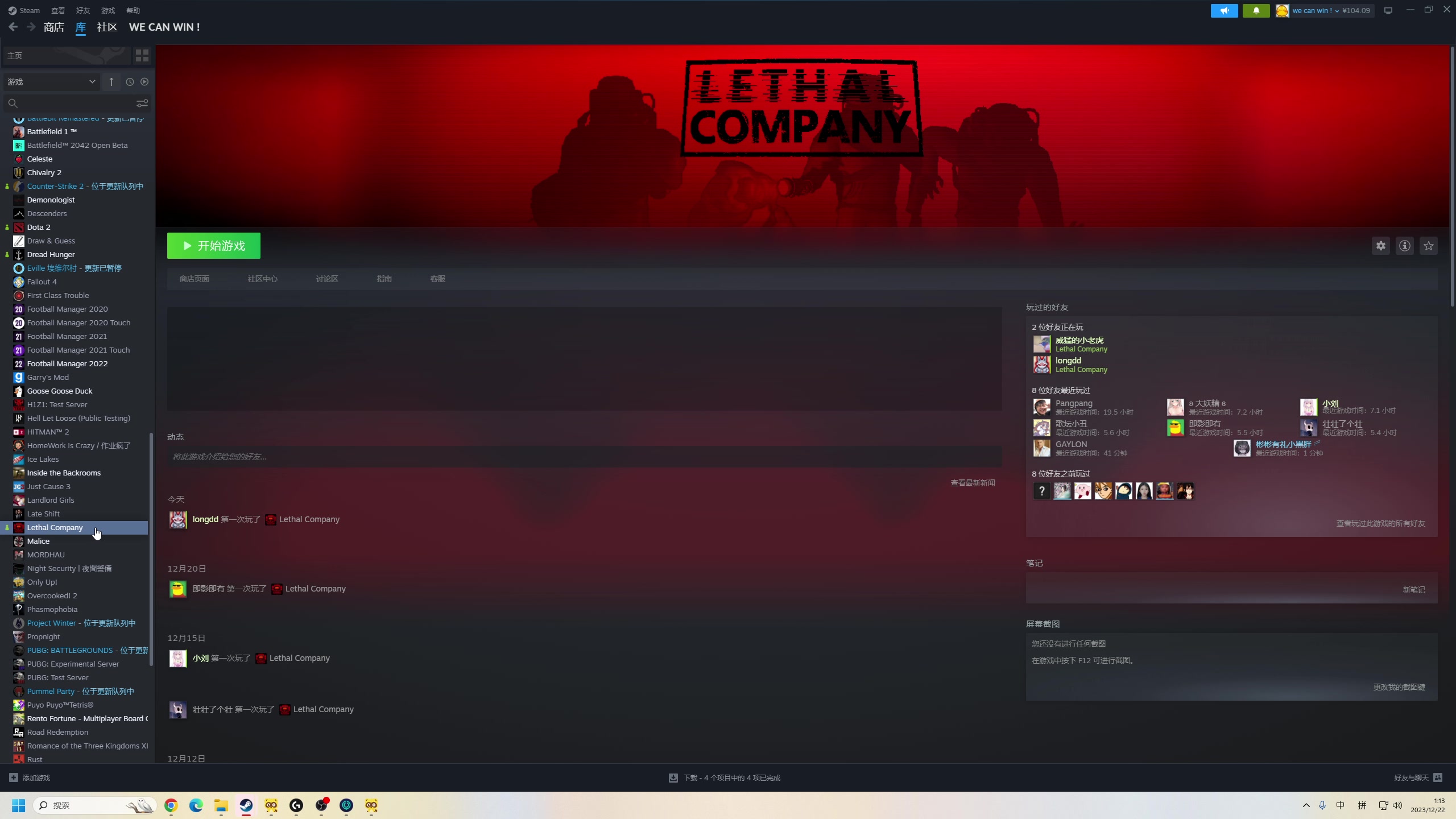Click the announcements megaphone icon
1456x819 pixels.
pyautogui.click(x=1224, y=10)
